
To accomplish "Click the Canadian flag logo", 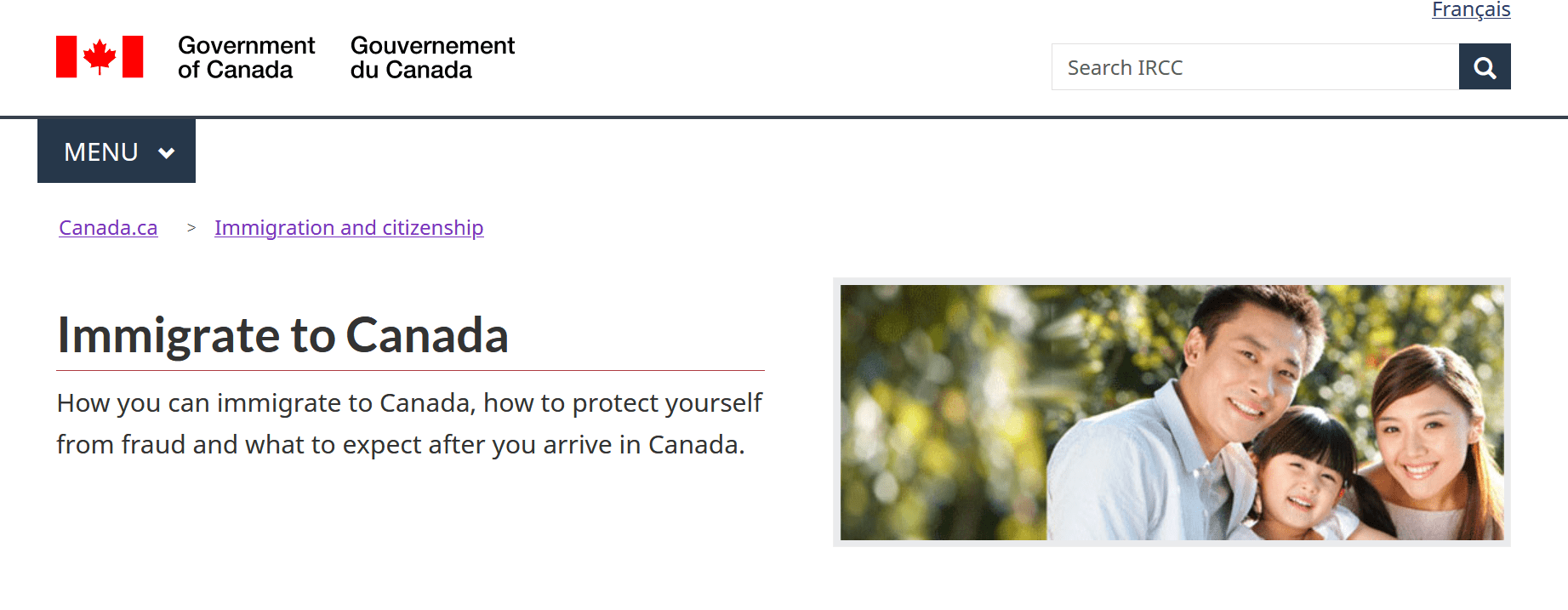I will [100, 57].
